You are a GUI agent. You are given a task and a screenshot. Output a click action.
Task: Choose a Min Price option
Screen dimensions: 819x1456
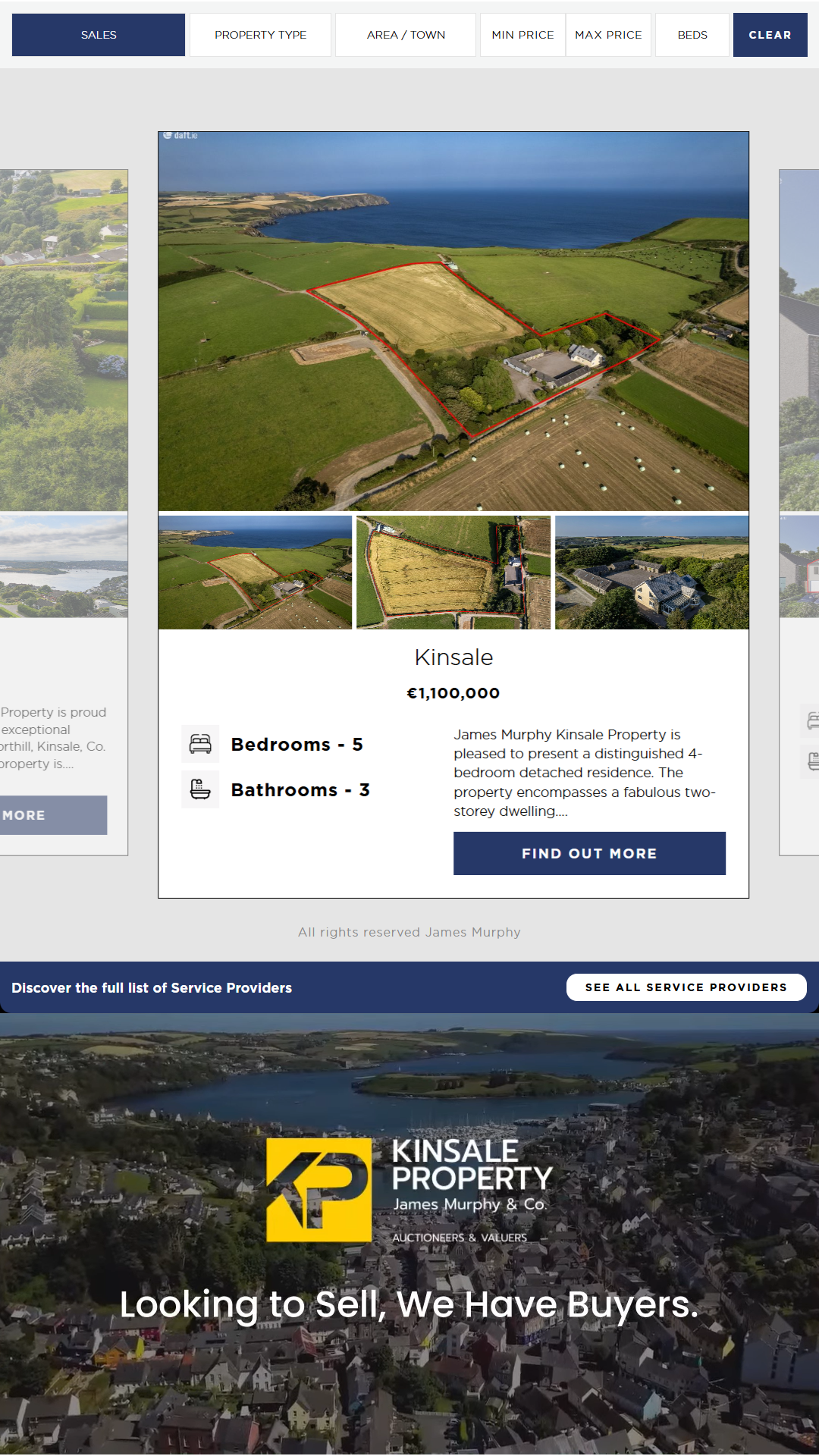click(x=522, y=35)
